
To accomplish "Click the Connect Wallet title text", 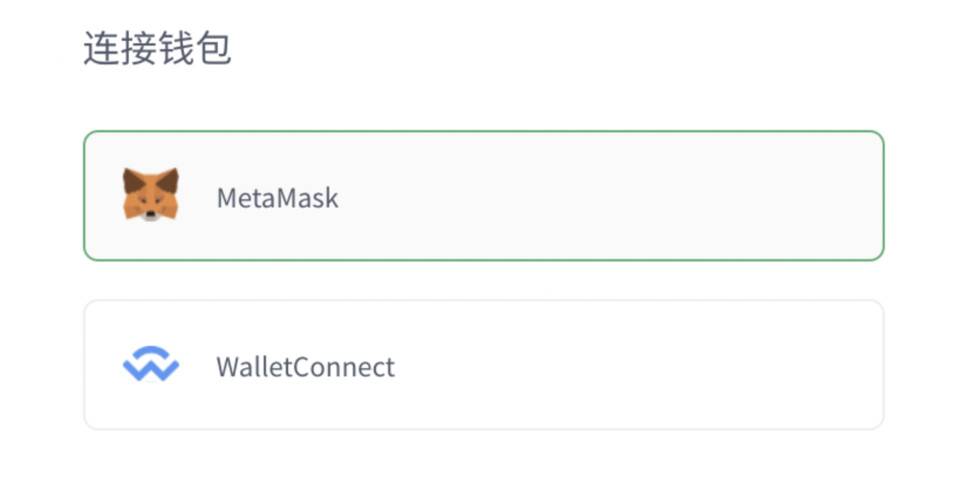I will click(x=157, y=48).
